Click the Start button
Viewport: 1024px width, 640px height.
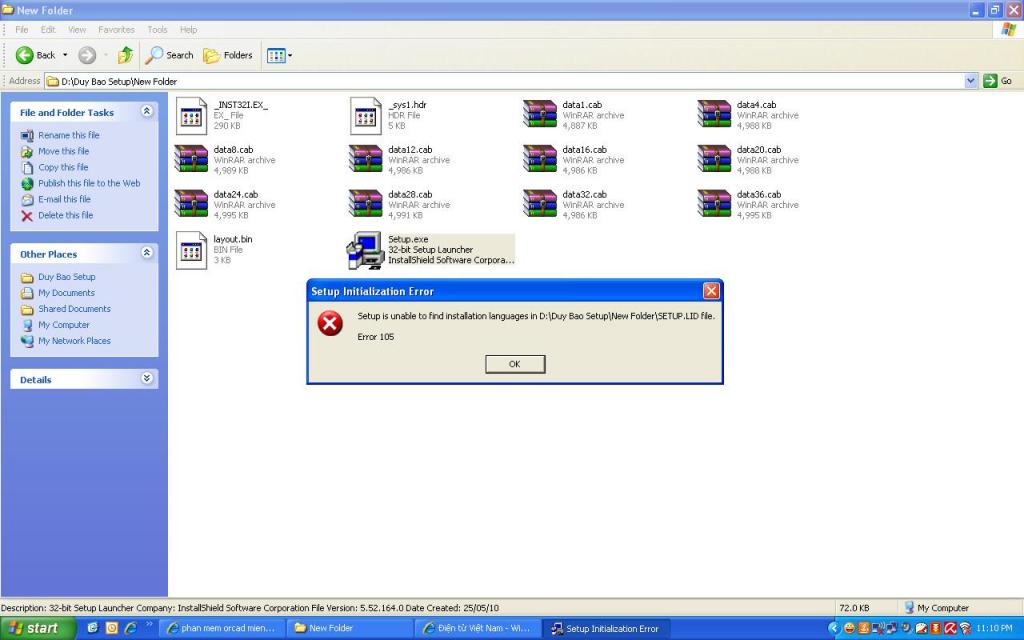38,628
